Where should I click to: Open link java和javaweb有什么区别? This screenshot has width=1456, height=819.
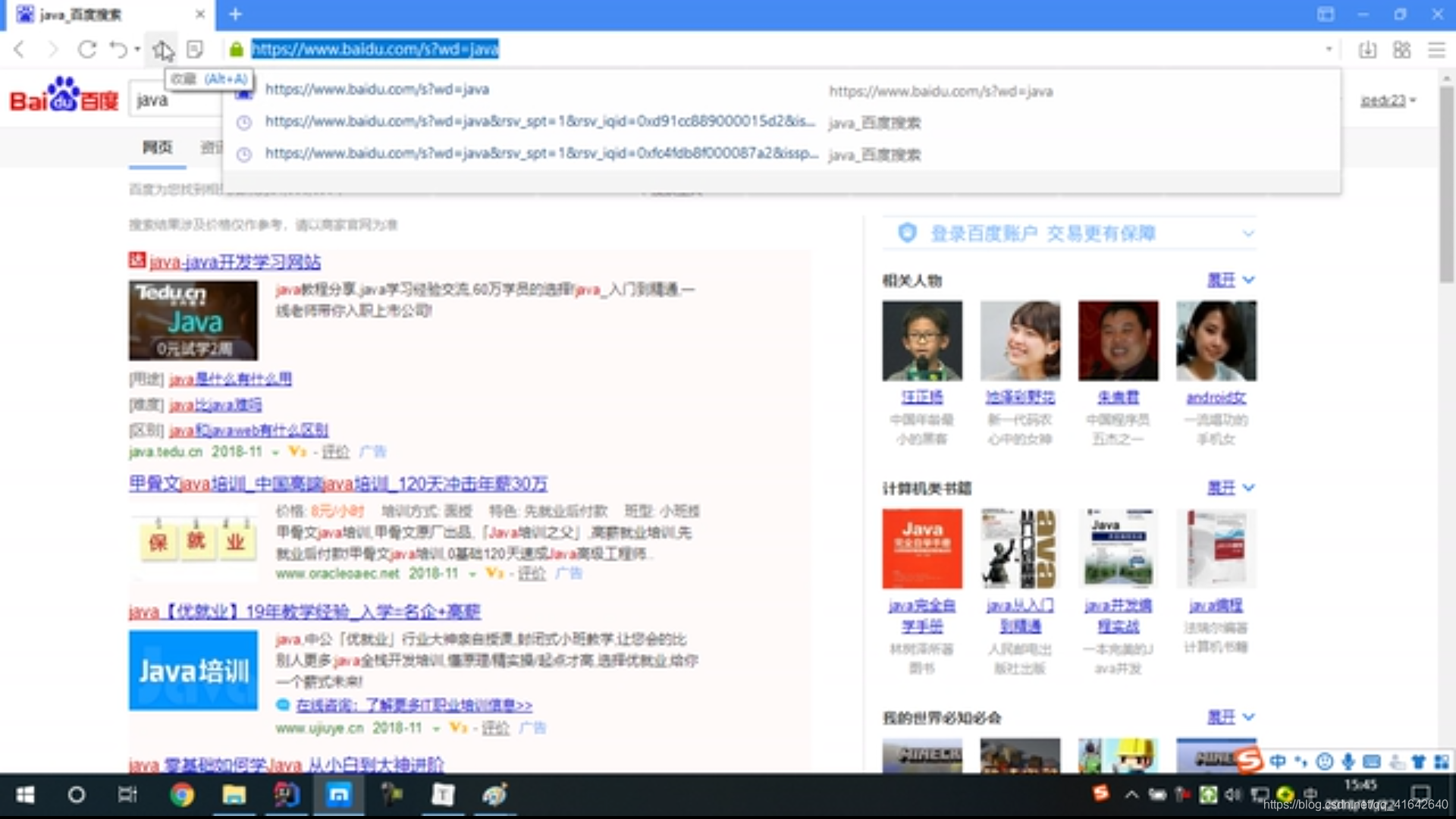point(249,430)
